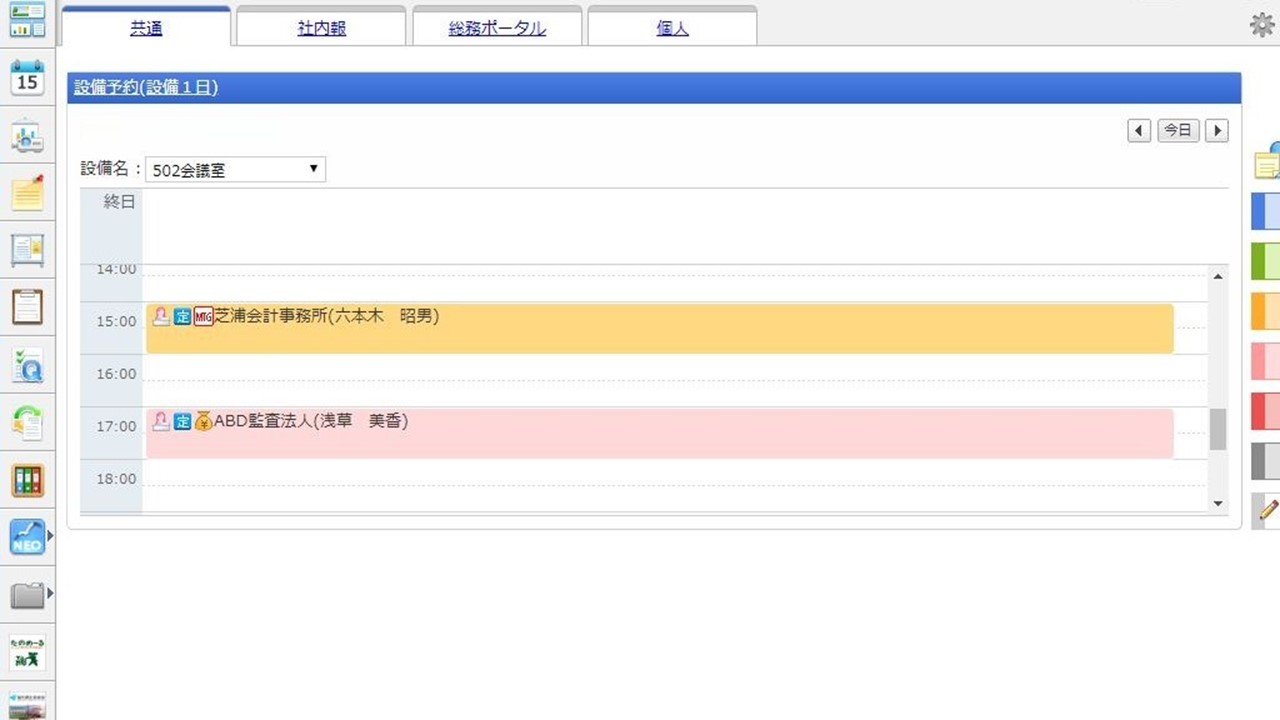Open the clipboard icon in sidebar

tap(27, 307)
